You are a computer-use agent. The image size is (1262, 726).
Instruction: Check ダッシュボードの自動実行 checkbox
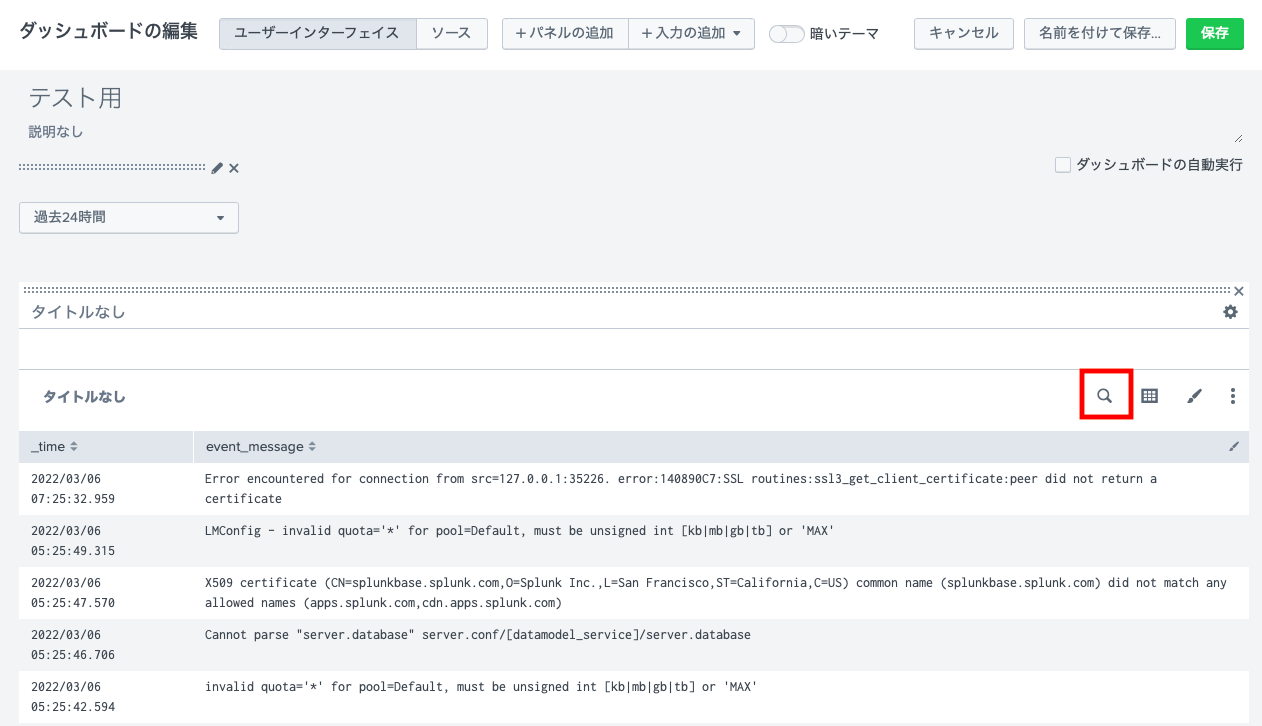pos(1063,164)
